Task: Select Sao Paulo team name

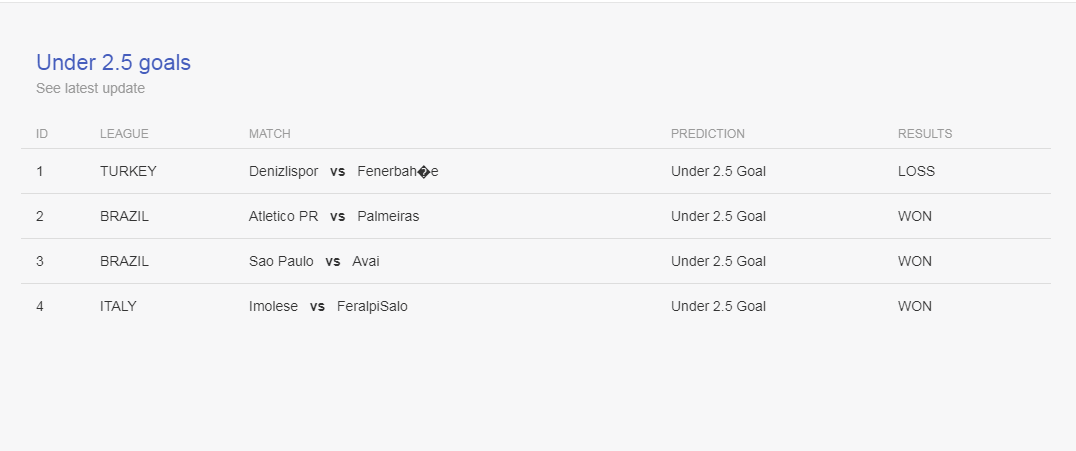Action: coord(281,262)
